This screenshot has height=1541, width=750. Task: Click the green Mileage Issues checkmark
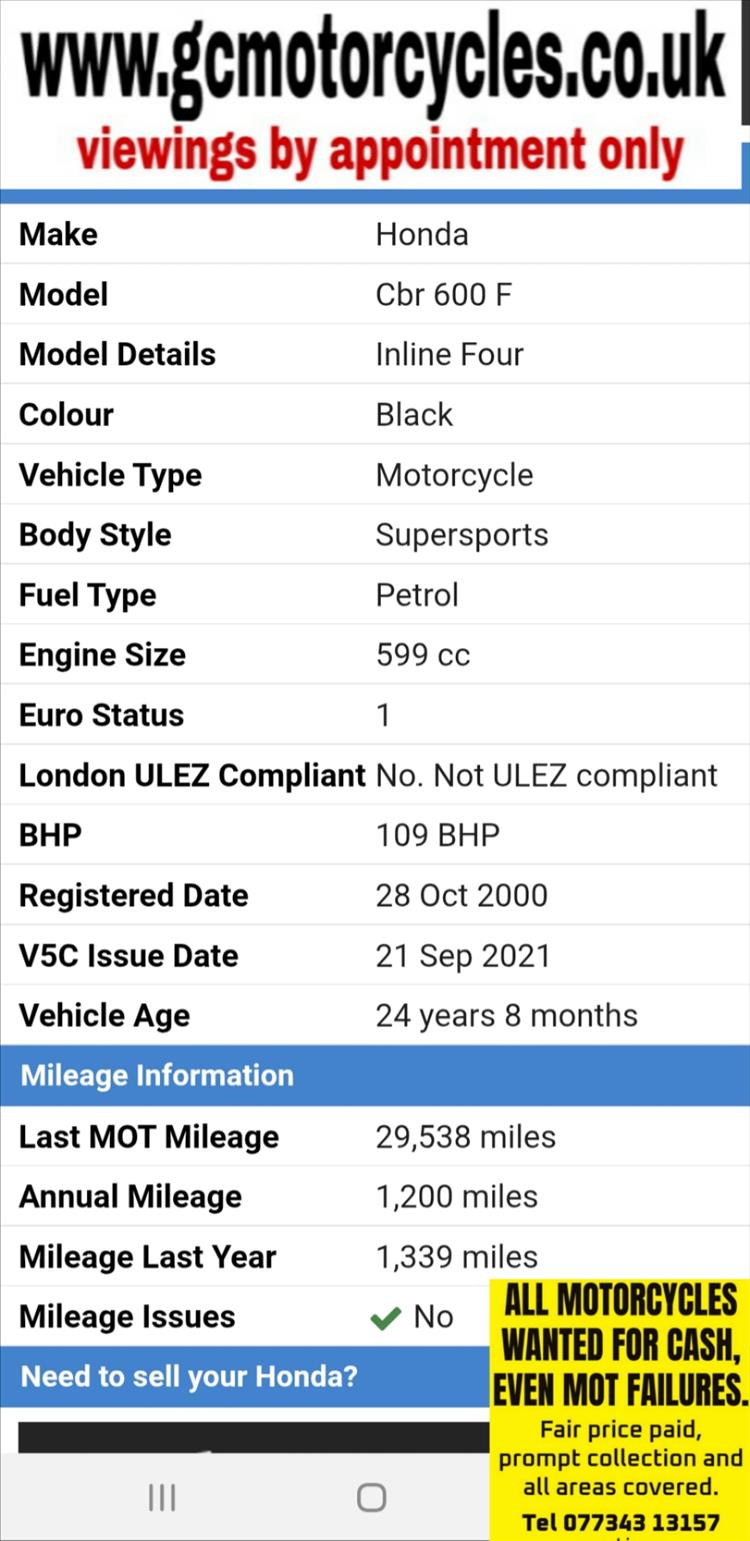pyautogui.click(x=385, y=1318)
